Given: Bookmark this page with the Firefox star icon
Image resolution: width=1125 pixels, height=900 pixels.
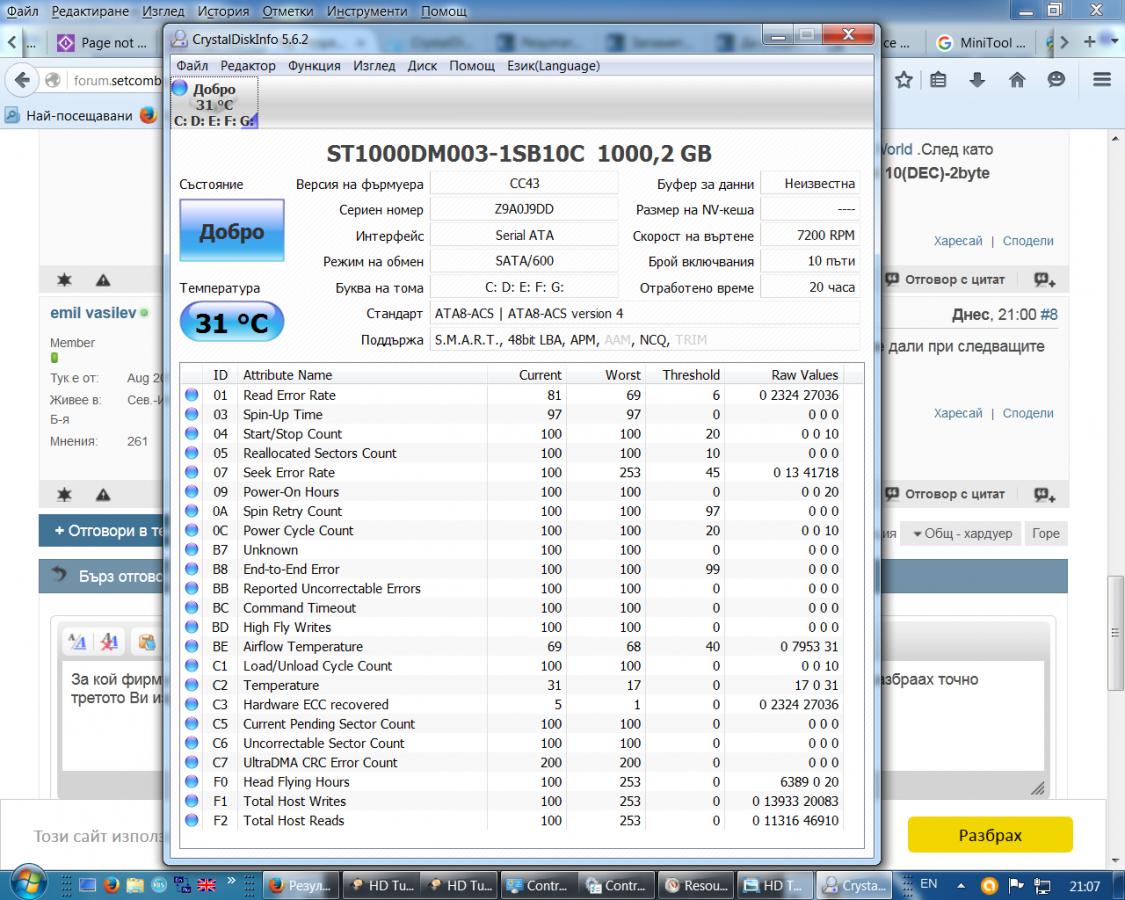Looking at the screenshot, I should [903, 80].
